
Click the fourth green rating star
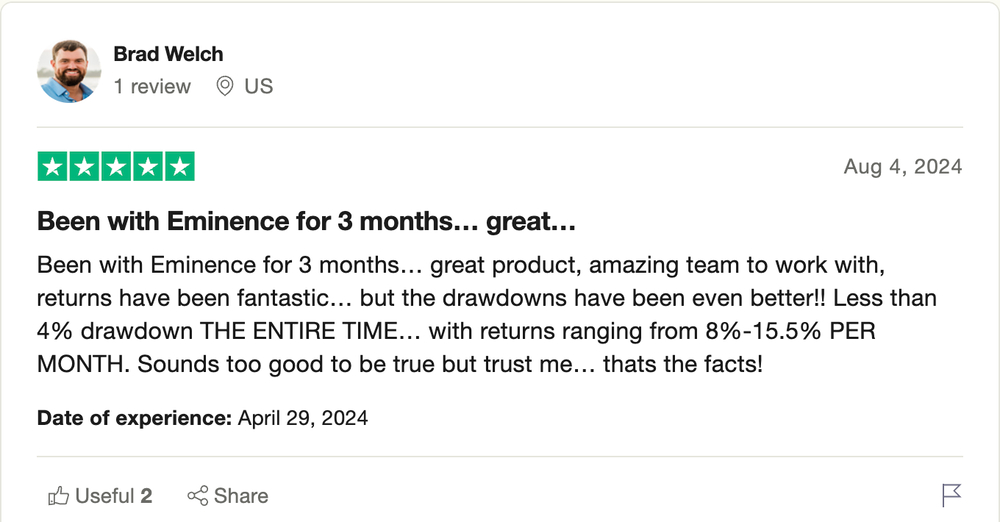click(x=148, y=167)
